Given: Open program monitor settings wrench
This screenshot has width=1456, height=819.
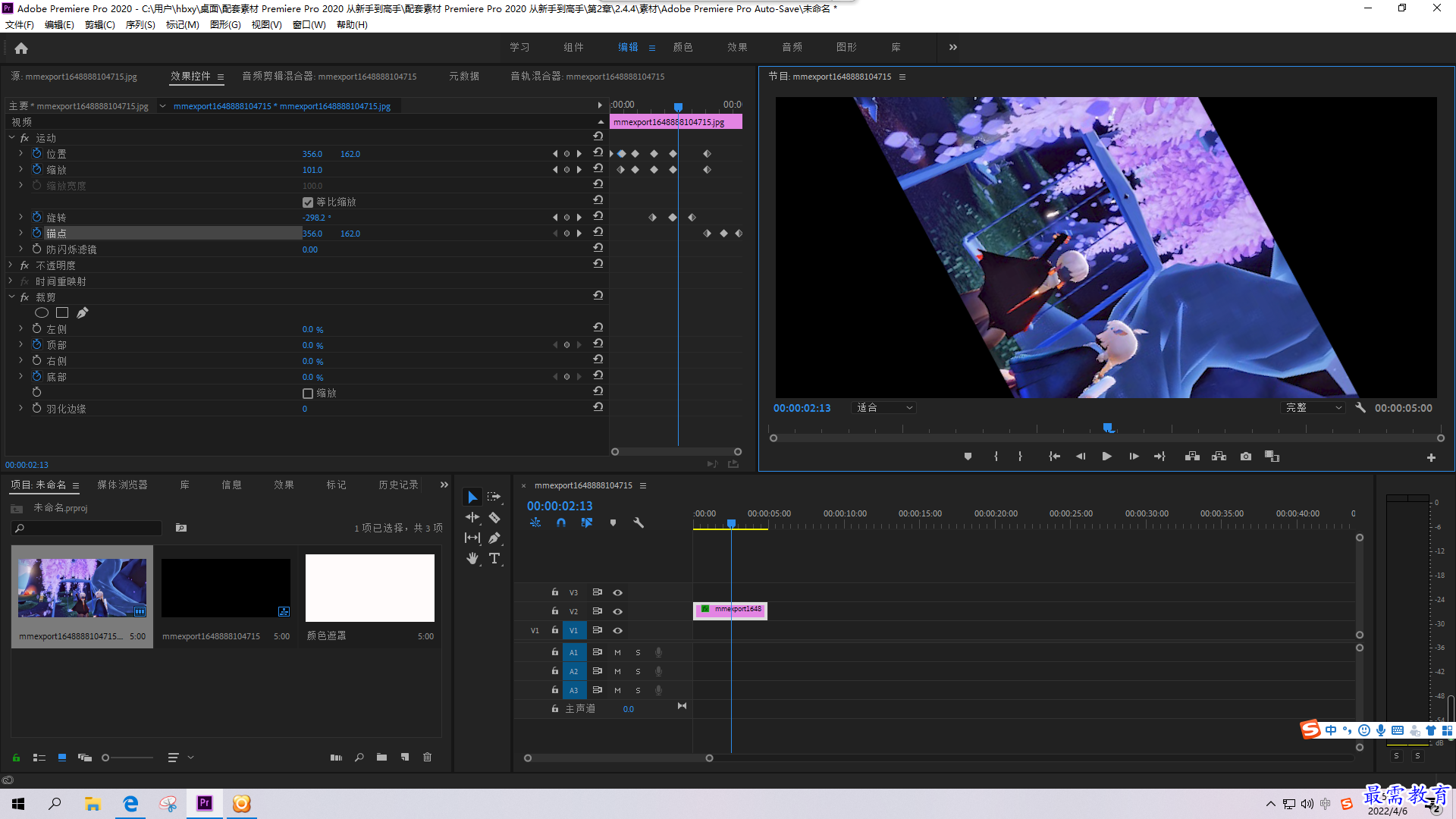Looking at the screenshot, I should pyautogui.click(x=1360, y=408).
